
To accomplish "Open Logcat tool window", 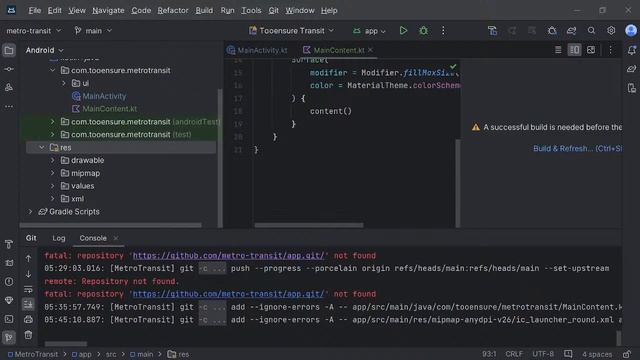I will coord(9,263).
